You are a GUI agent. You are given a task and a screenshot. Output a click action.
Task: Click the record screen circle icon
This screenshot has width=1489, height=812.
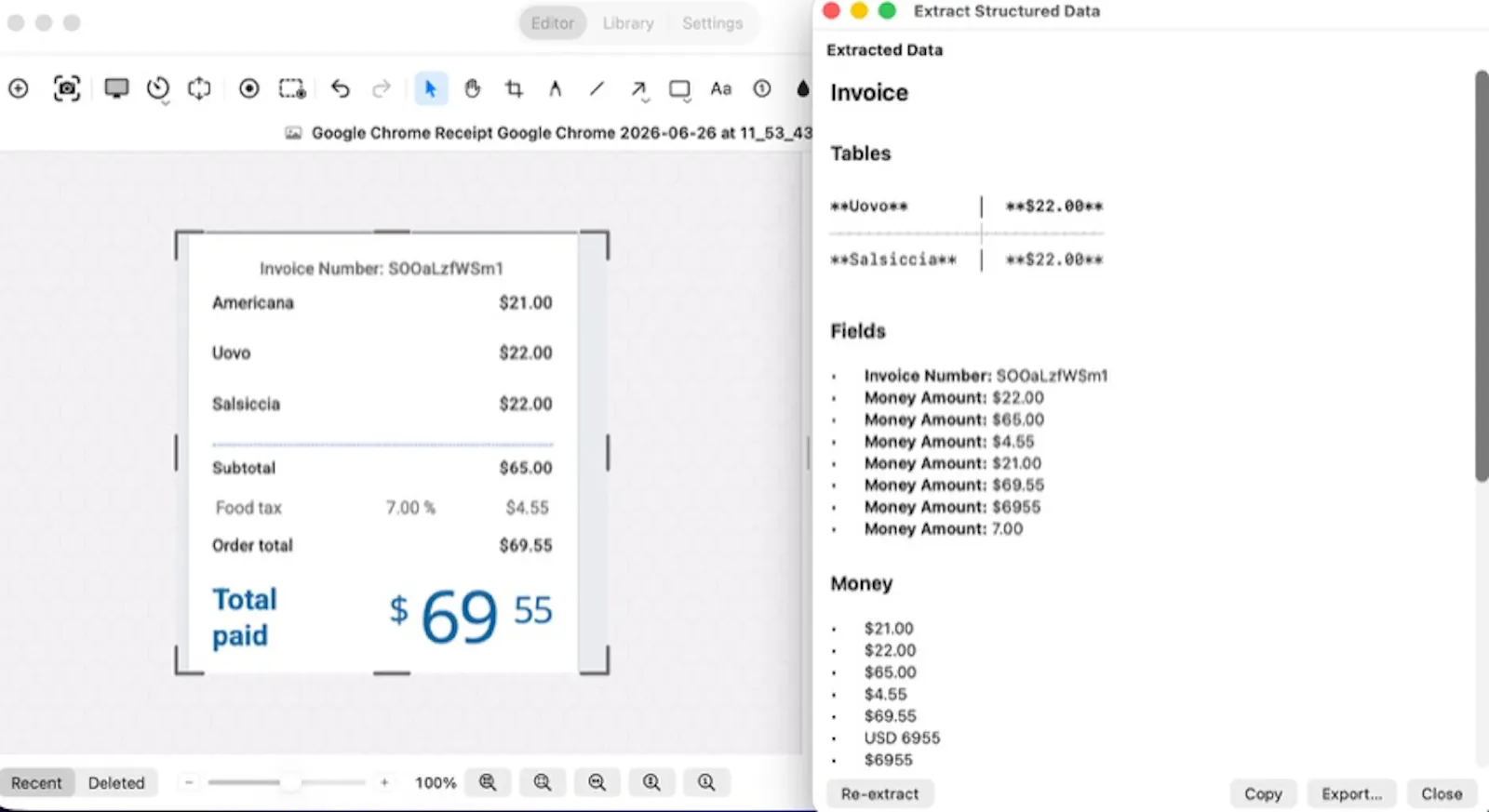(x=248, y=88)
